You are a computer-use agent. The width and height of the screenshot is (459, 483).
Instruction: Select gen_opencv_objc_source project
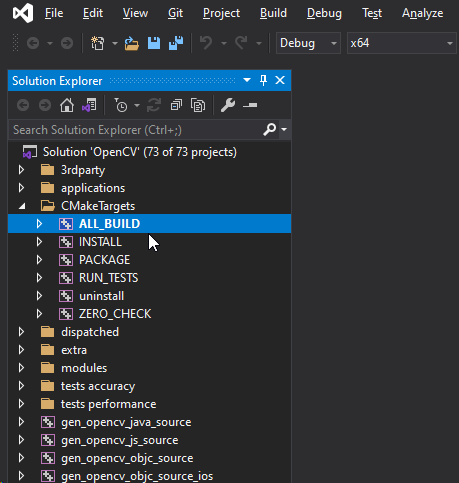127,458
